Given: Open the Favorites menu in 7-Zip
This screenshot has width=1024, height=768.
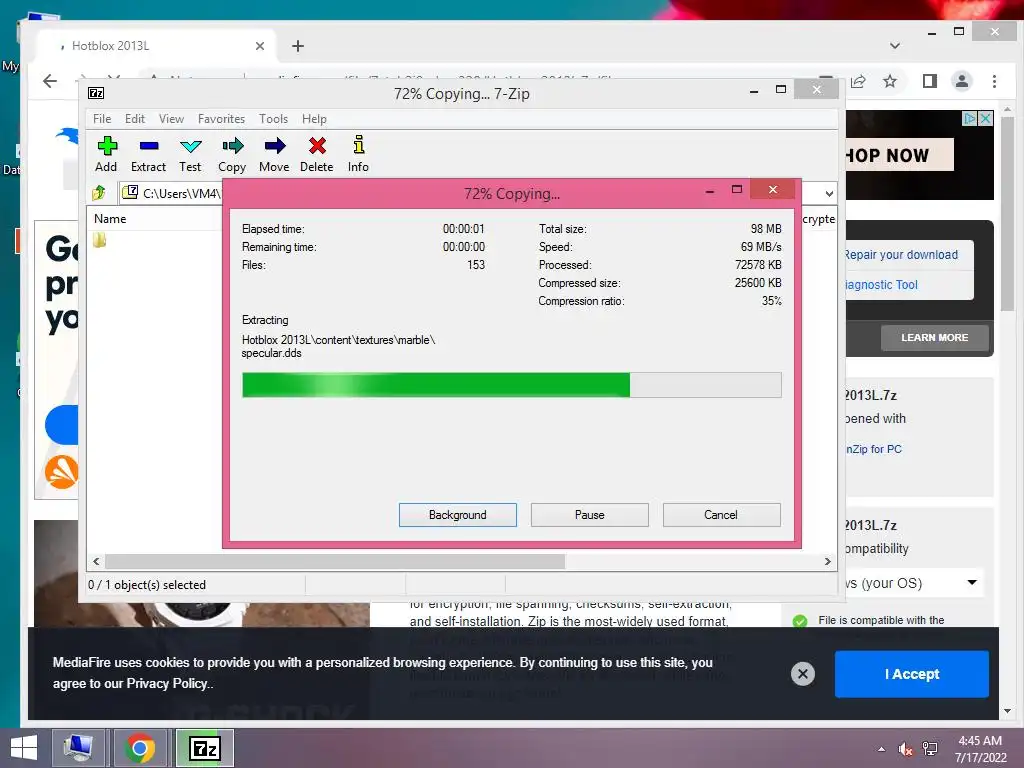Looking at the screenshot, I should pos(221,119).
